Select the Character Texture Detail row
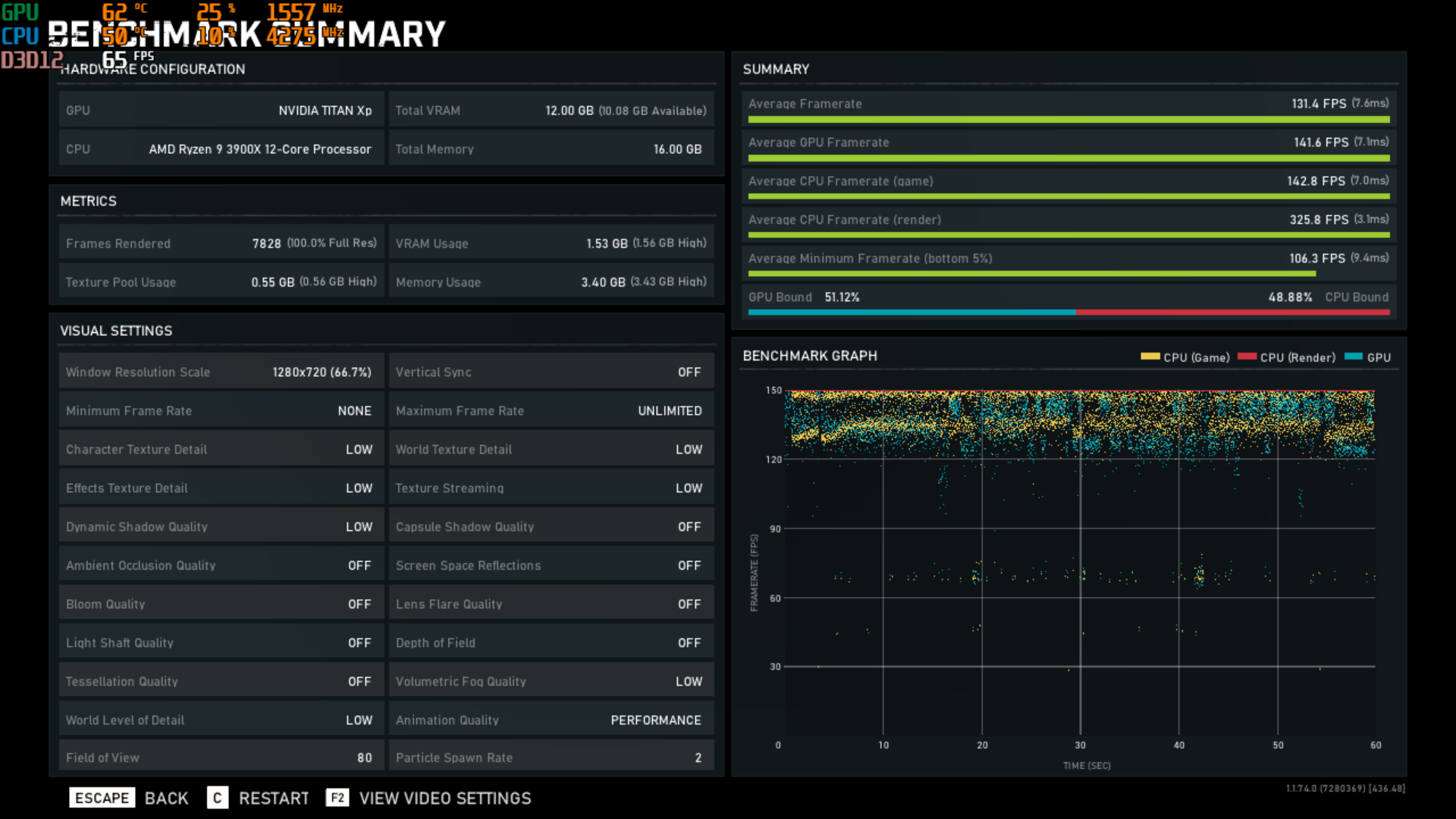 pos(221,449)
